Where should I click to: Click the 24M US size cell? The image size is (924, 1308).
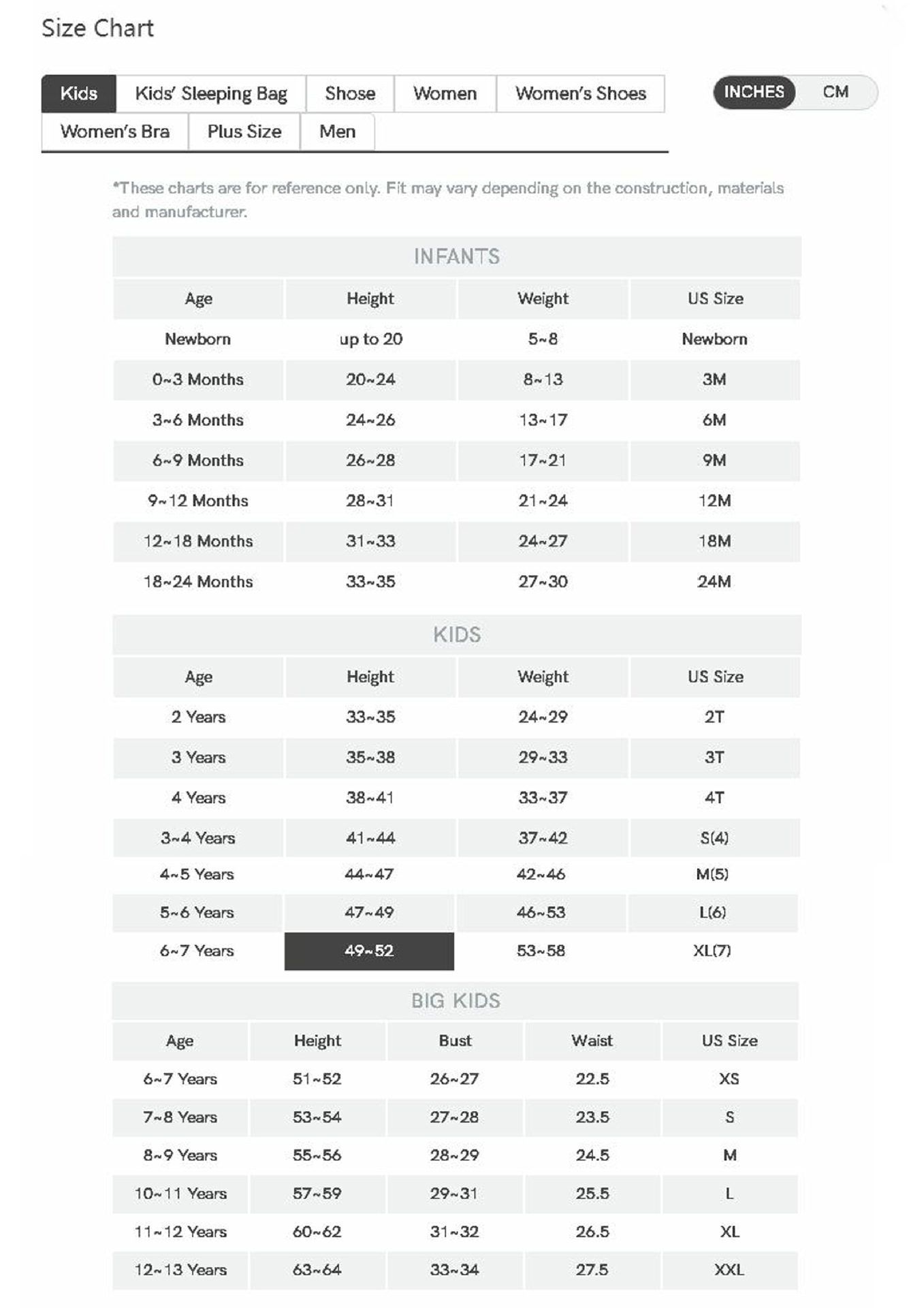714,581
